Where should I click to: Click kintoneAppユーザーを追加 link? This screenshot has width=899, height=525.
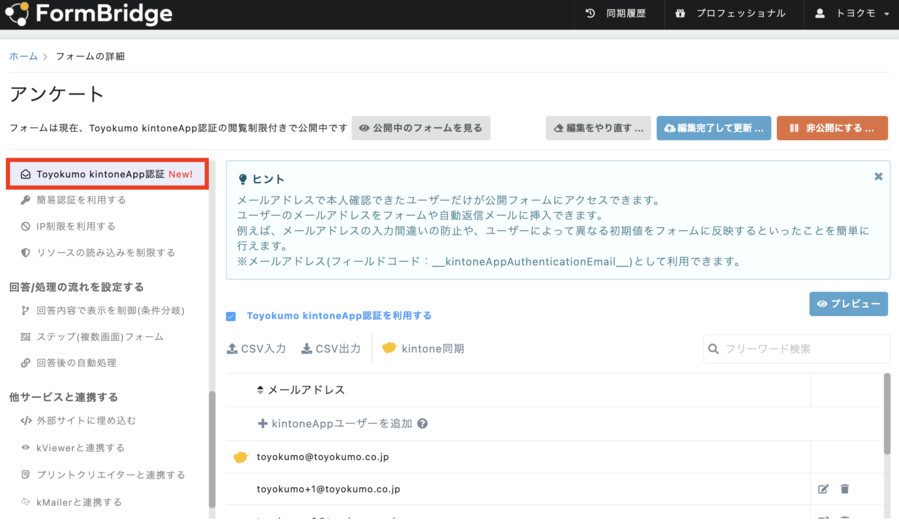[335, 424]
